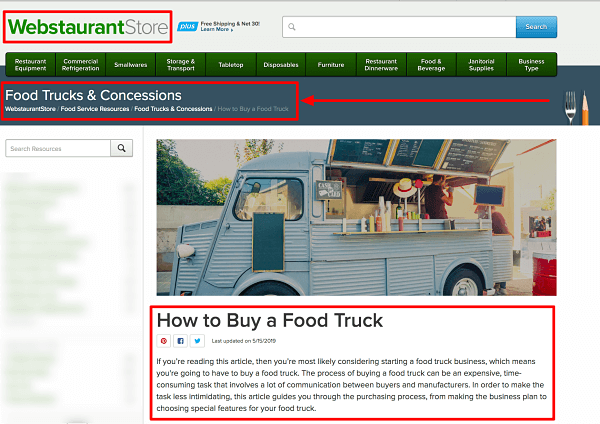
Task: Click the food truck hero image
Action: pyautogui.click(x=356, y=217)
